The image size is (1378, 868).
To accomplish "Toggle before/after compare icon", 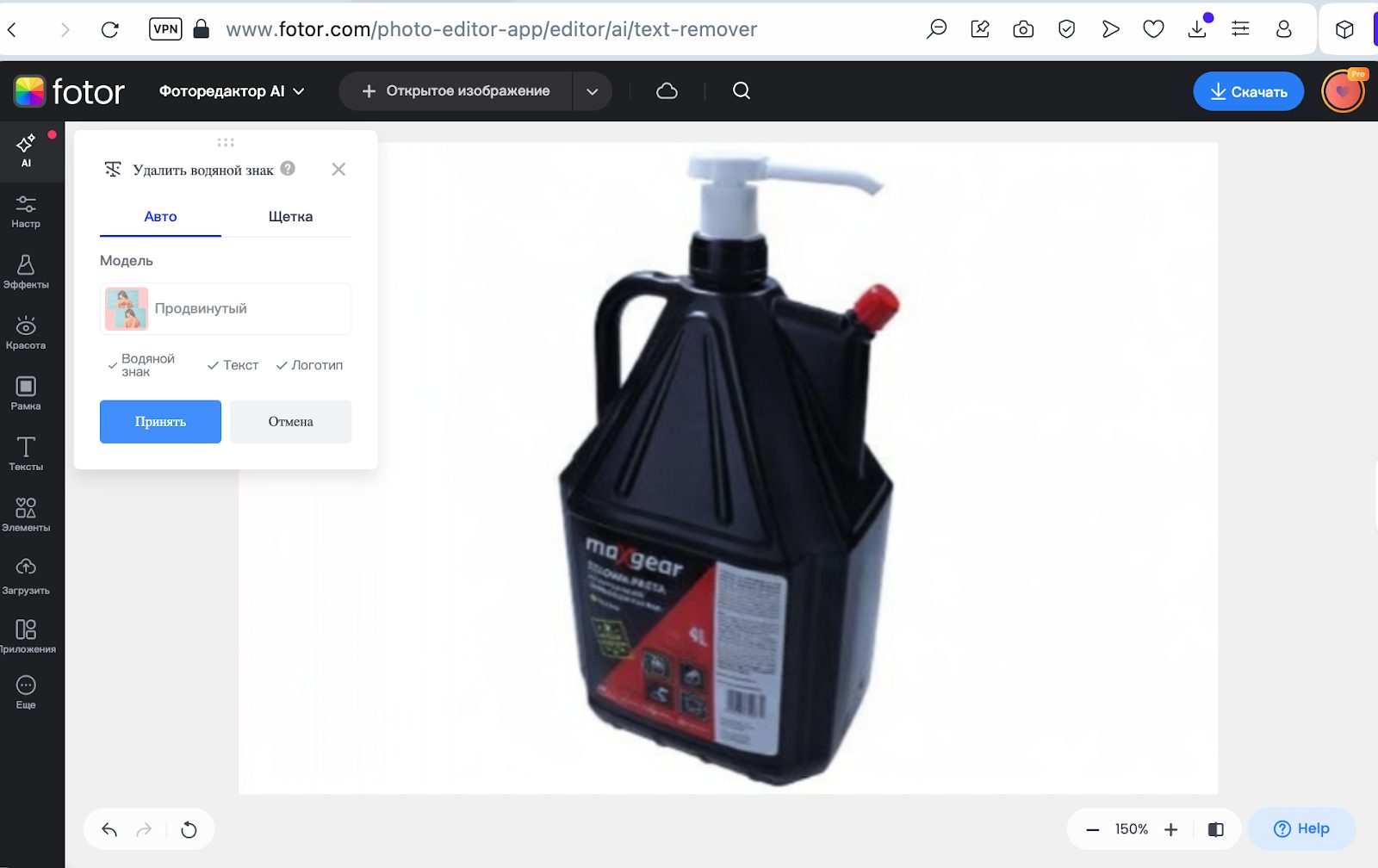I will click(x=1215, y=830).
